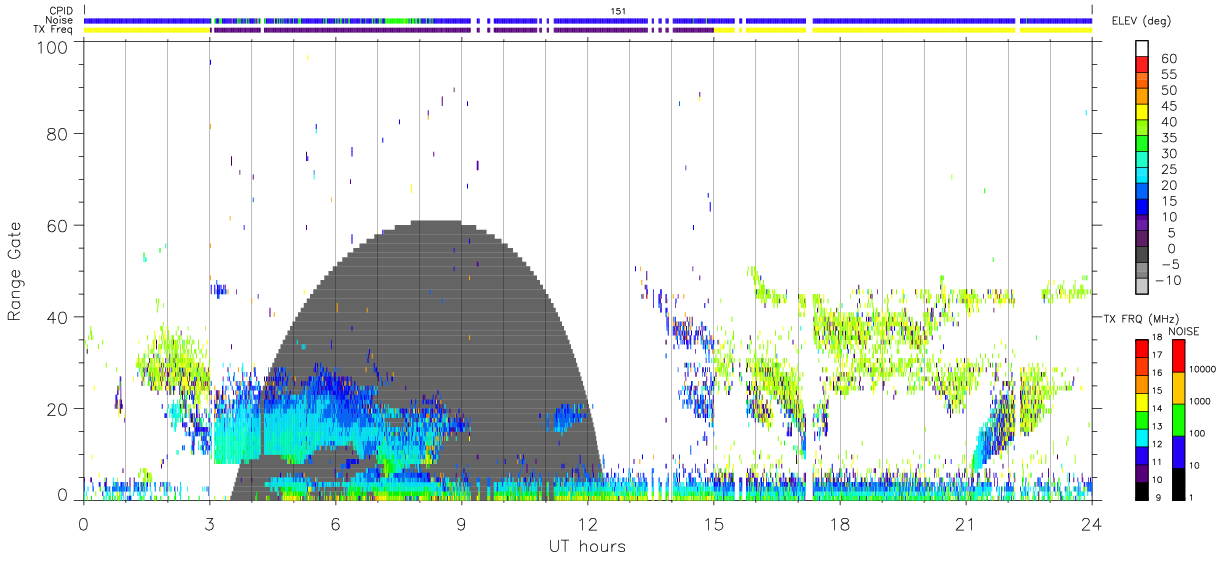The width and height of the screenshot is (1228, 567).
Task: Pick the green segment of NOISE color bar
Action: [x=1178, y=420]
